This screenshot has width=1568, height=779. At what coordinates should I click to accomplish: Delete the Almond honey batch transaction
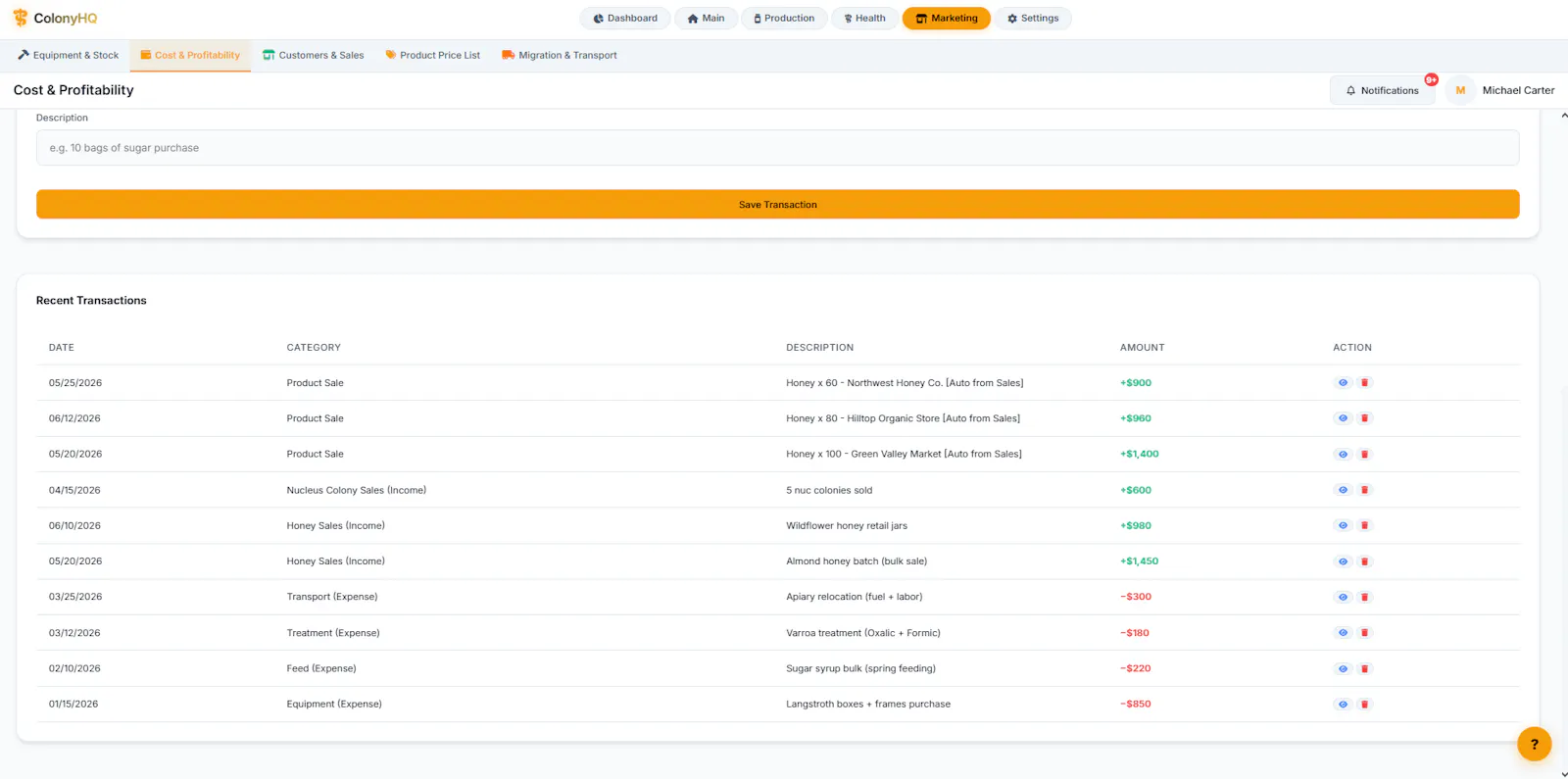pos(1364,561)
